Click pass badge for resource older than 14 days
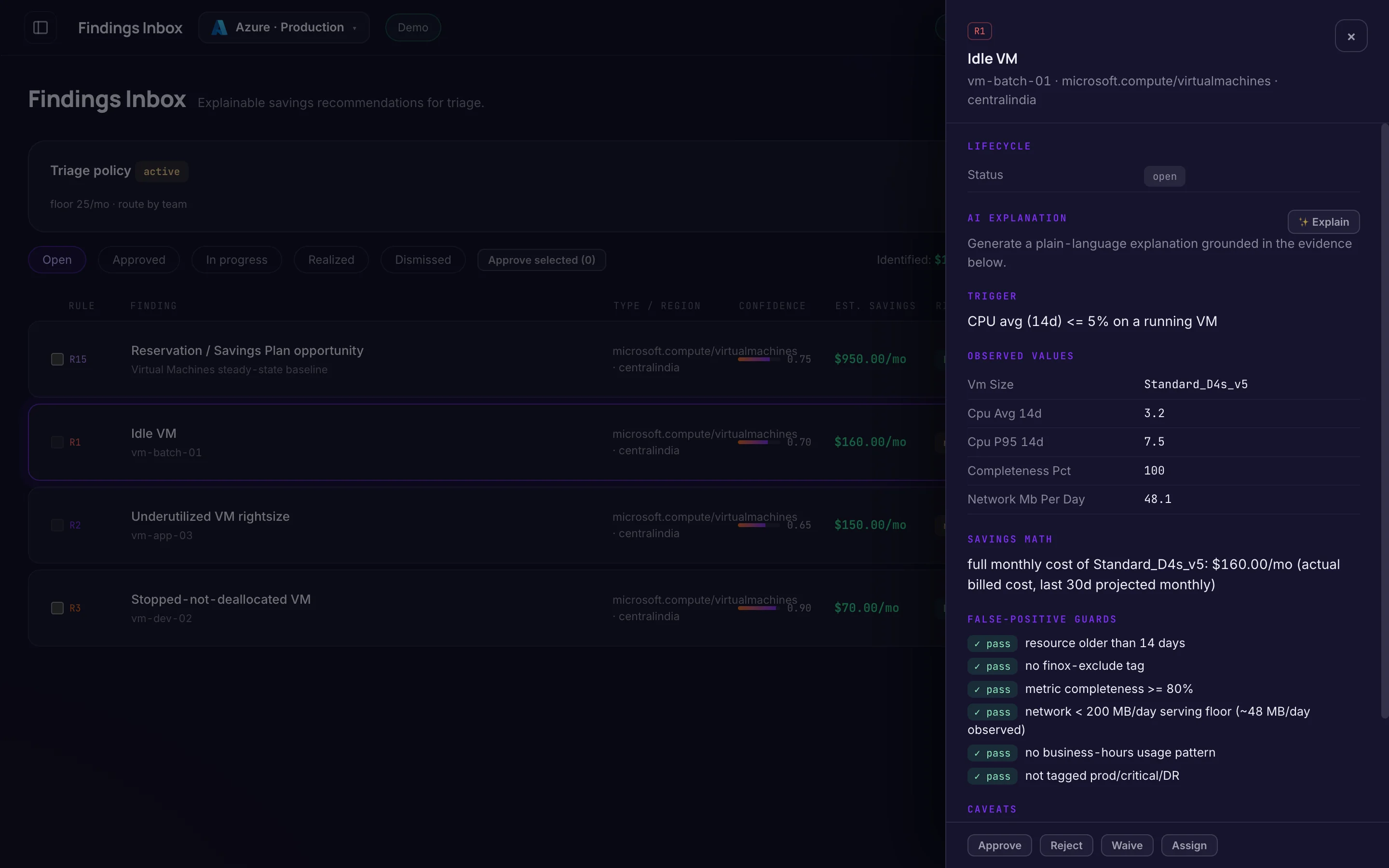Image resolution: width=1389 pixels, height=868 pixels. [992, 644]
